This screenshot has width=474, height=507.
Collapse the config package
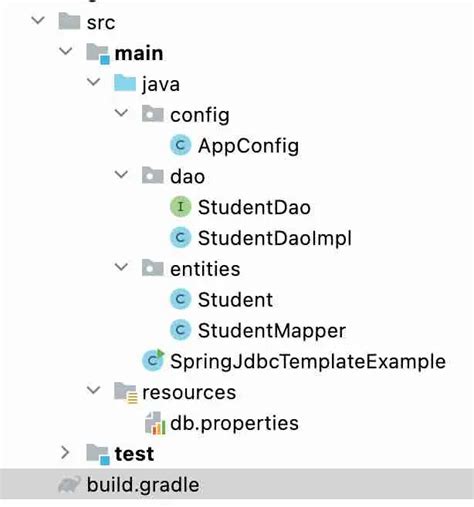121,113
